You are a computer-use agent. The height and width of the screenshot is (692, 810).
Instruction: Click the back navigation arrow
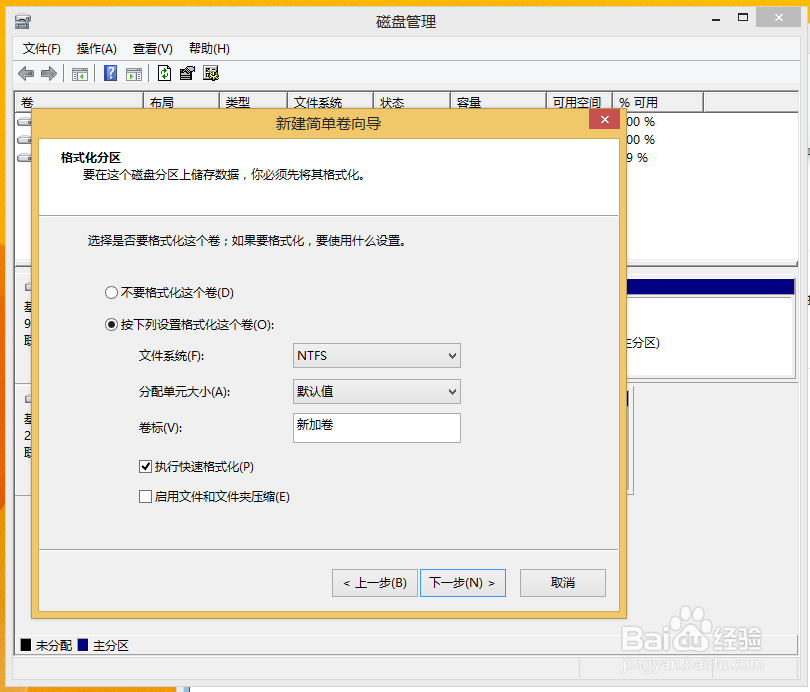tap(26, 72)
